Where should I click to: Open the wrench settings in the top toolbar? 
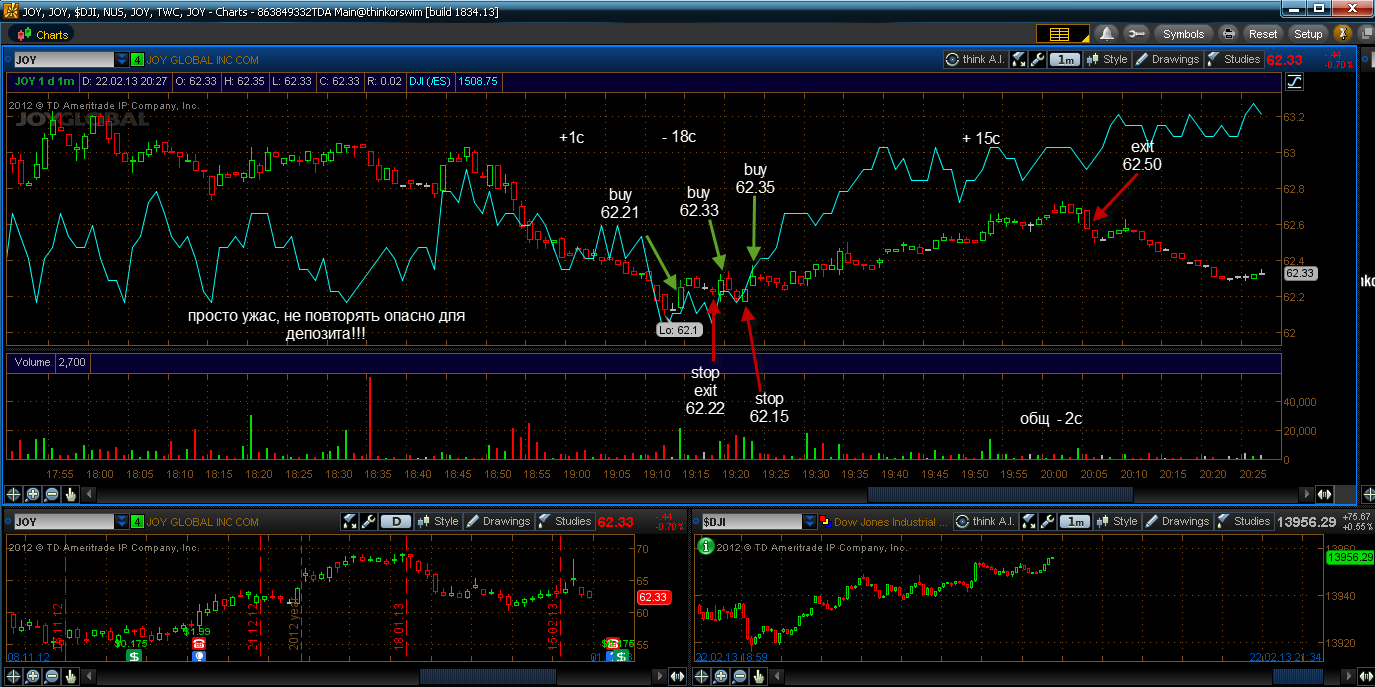1137,34
